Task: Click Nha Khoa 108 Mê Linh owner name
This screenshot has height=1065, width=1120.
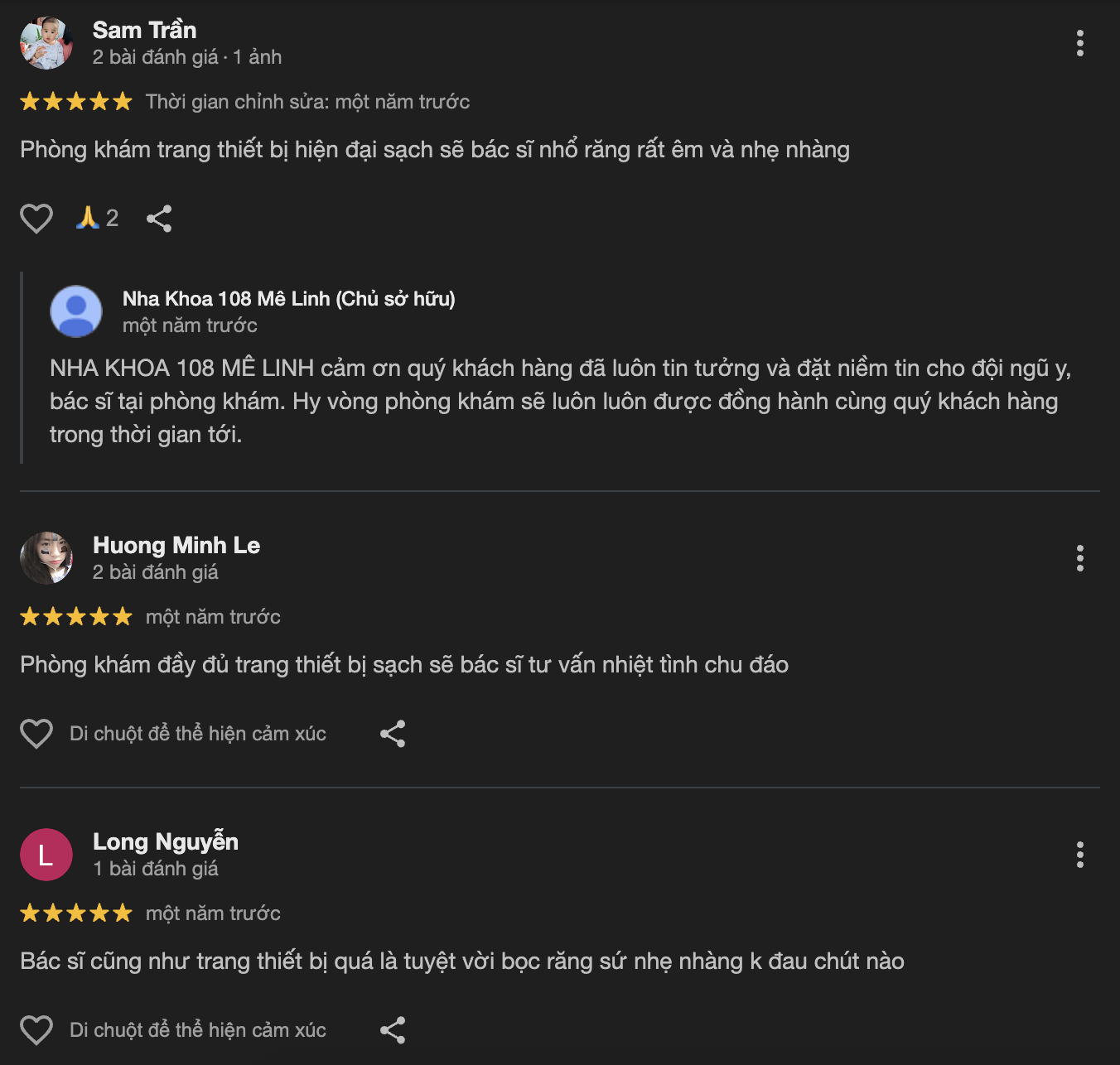Action: point(288,298)
